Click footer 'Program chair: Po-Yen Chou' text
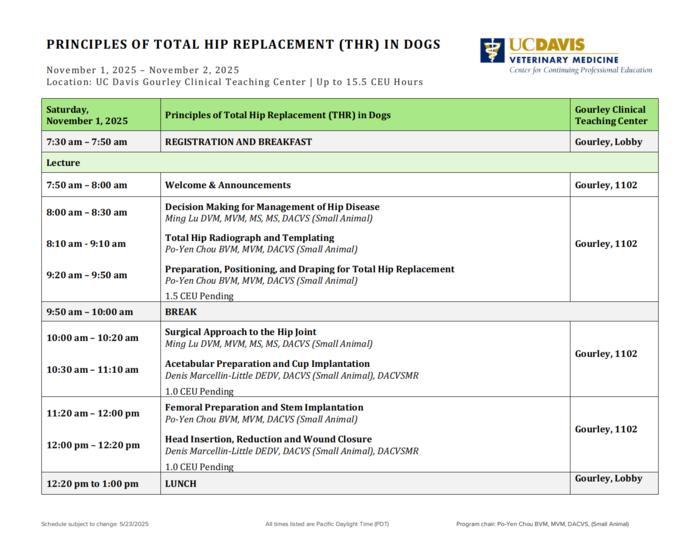 point(542,524)
